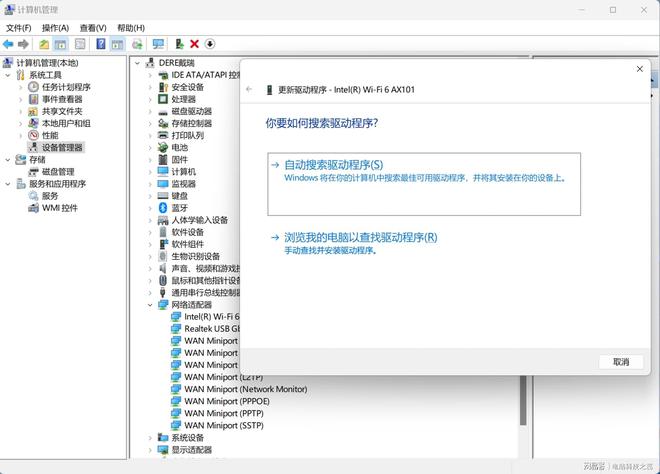Click the Back arrow in the toolbar

pyautogui.click(x=8, y=44)
